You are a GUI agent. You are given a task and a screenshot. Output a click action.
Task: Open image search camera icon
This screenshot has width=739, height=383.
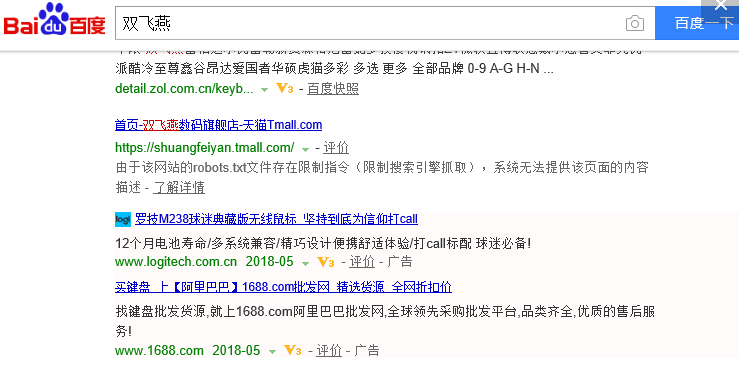634,24
